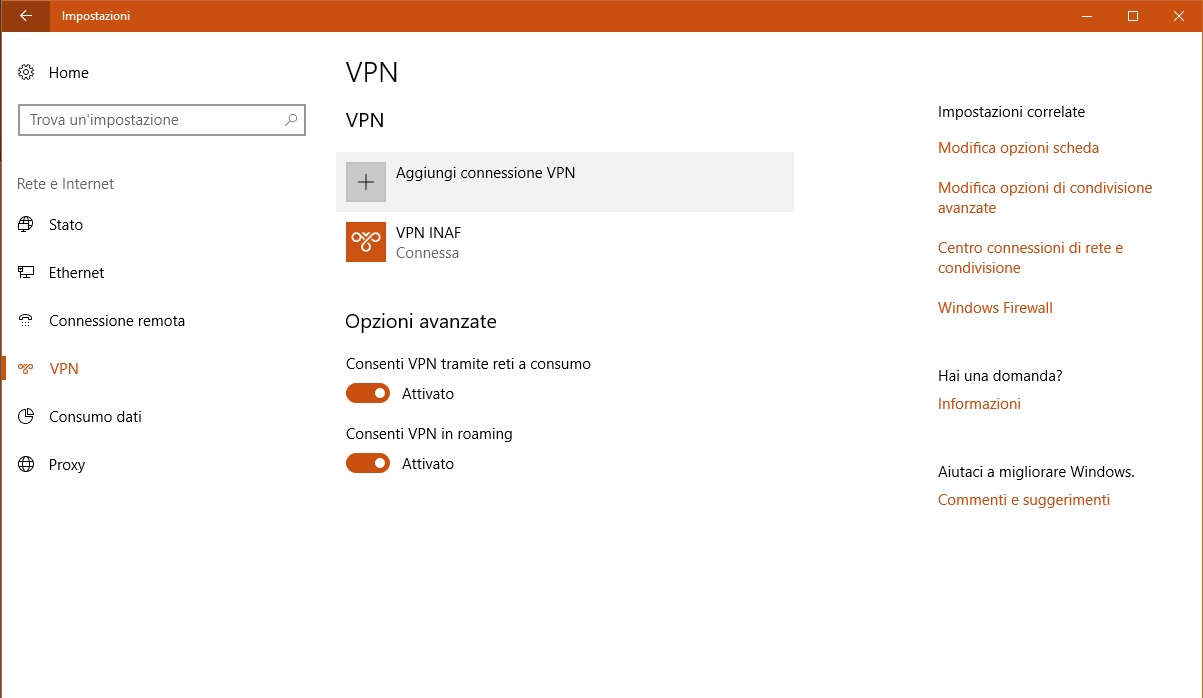The width and height of the screenshot is (1203, 698).
Task: Open Connessione remota via its dial-up icon
Action: [26, 320]
